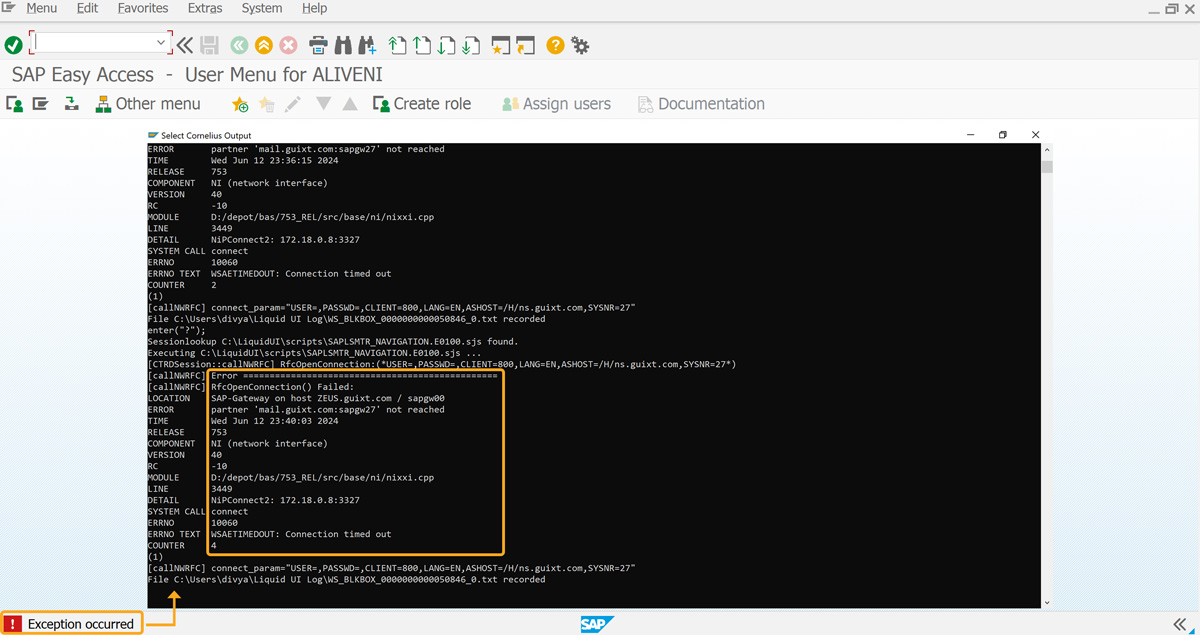1200x635 pixels.
Task: Click the User Menu icon
Action: tap(15, 104)
